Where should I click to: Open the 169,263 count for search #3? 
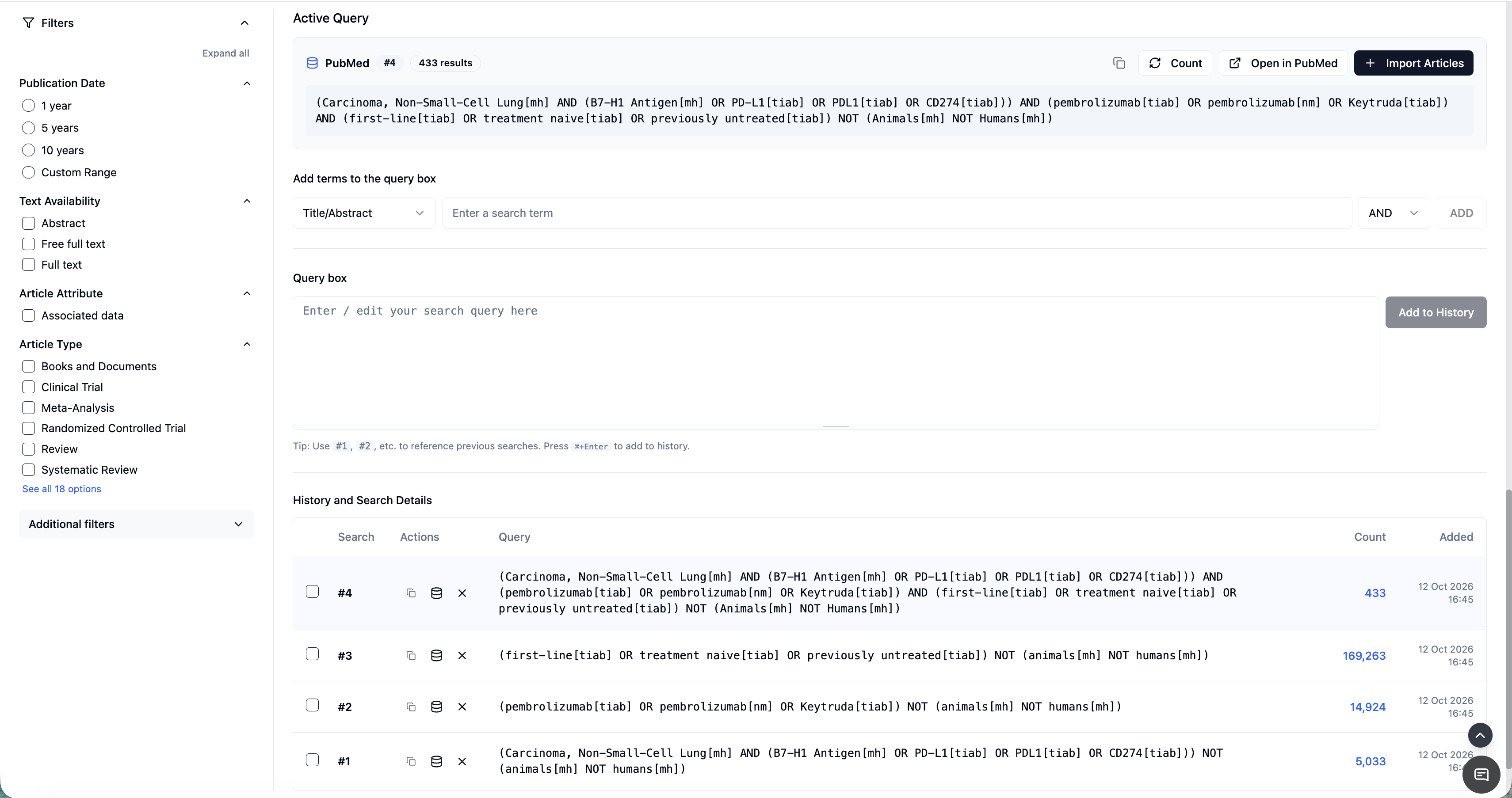1364,655
